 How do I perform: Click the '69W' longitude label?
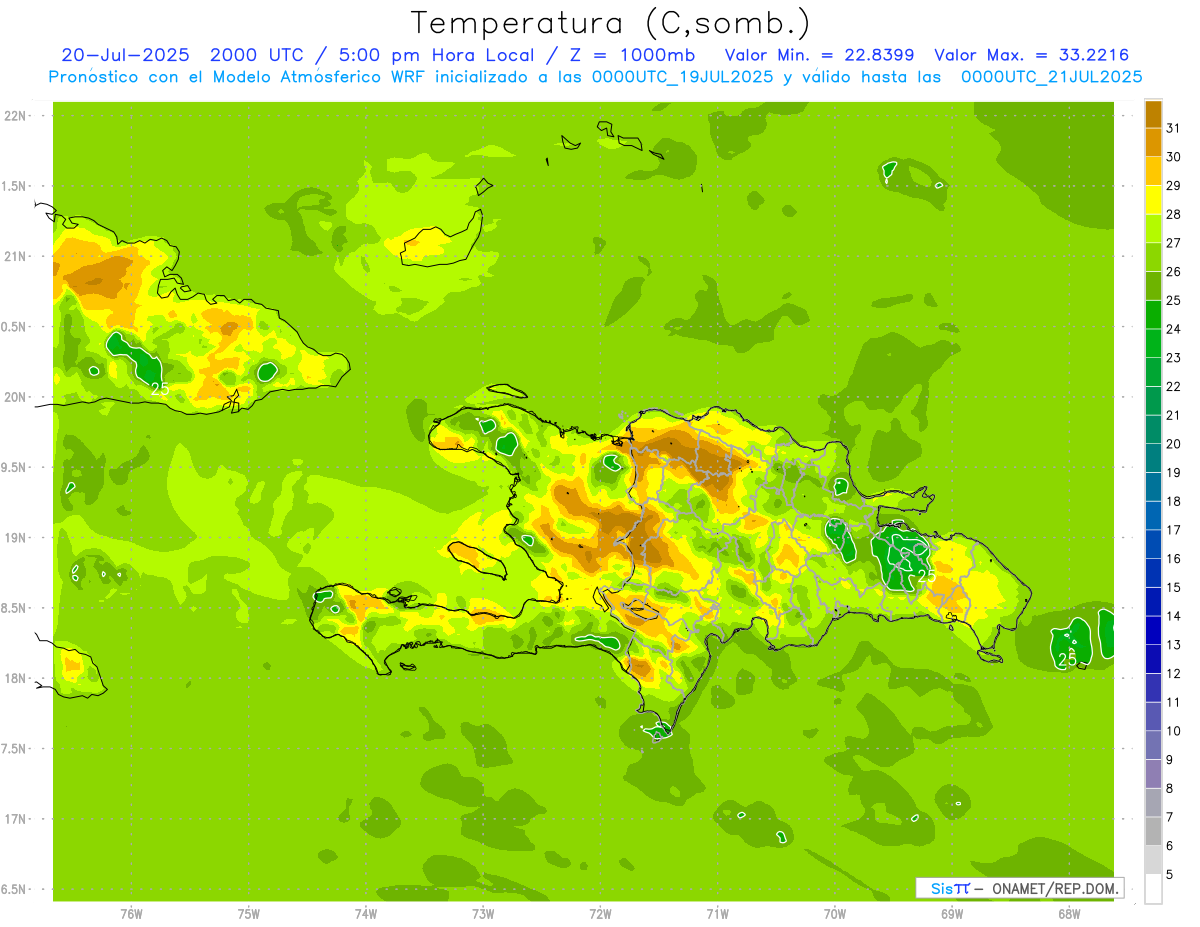[x=951, y=914]
